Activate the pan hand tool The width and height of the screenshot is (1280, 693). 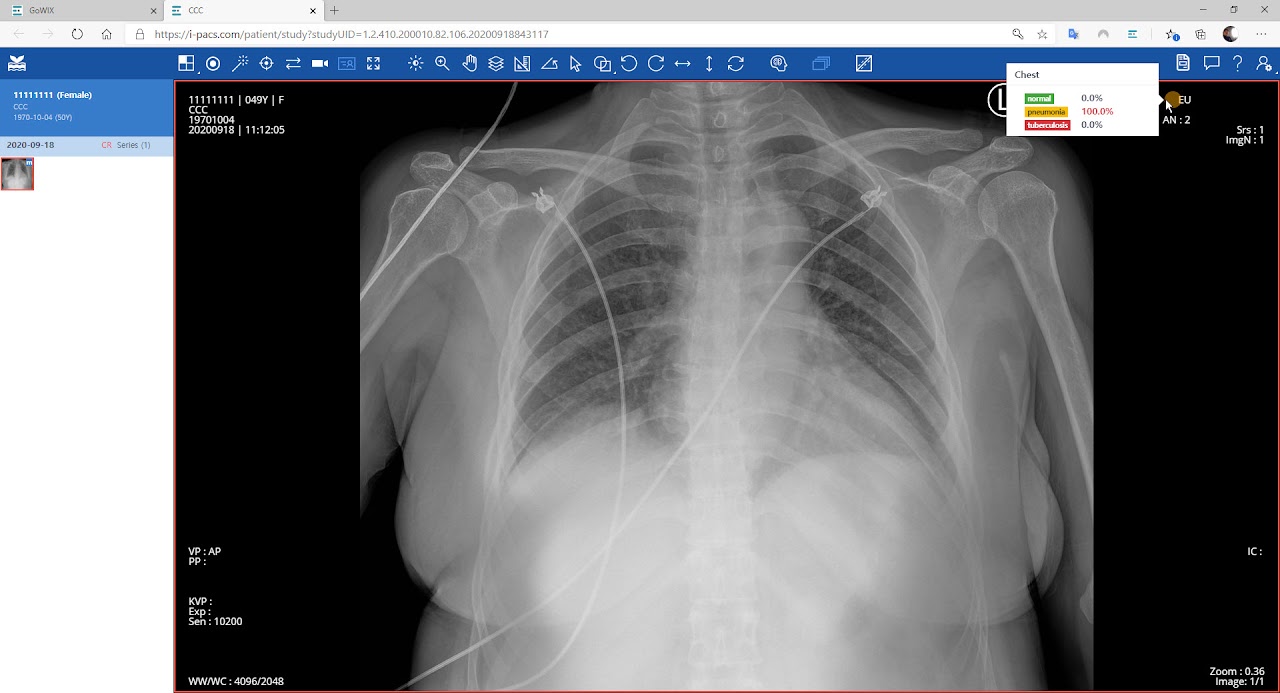(x=469, y=64)
